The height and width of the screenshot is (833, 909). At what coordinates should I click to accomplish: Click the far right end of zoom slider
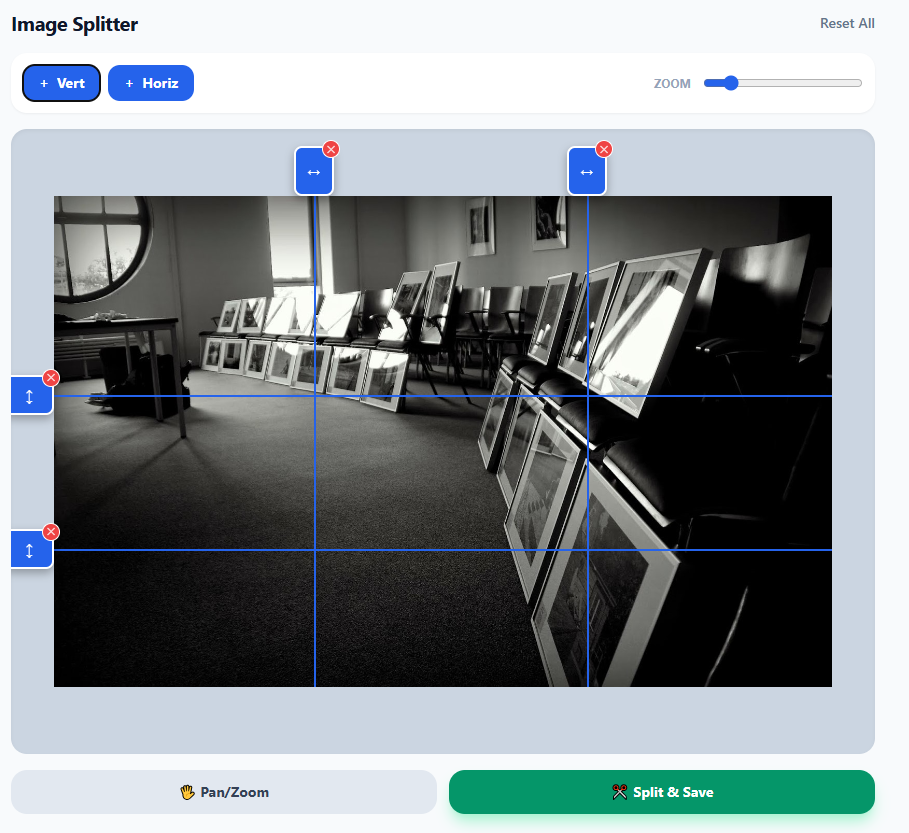pos(860,83)
